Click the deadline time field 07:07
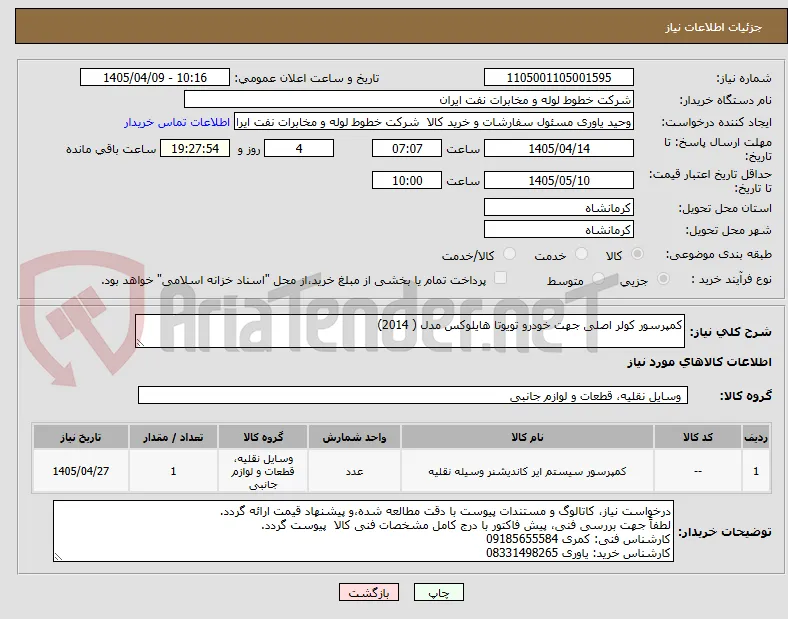Screen dimensions: 788x619 pos(407,148)
